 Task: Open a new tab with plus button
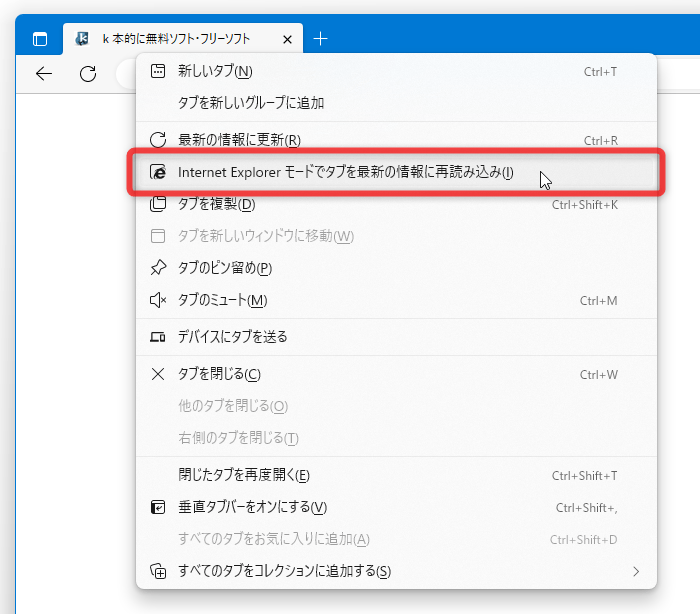click(321, 39)
